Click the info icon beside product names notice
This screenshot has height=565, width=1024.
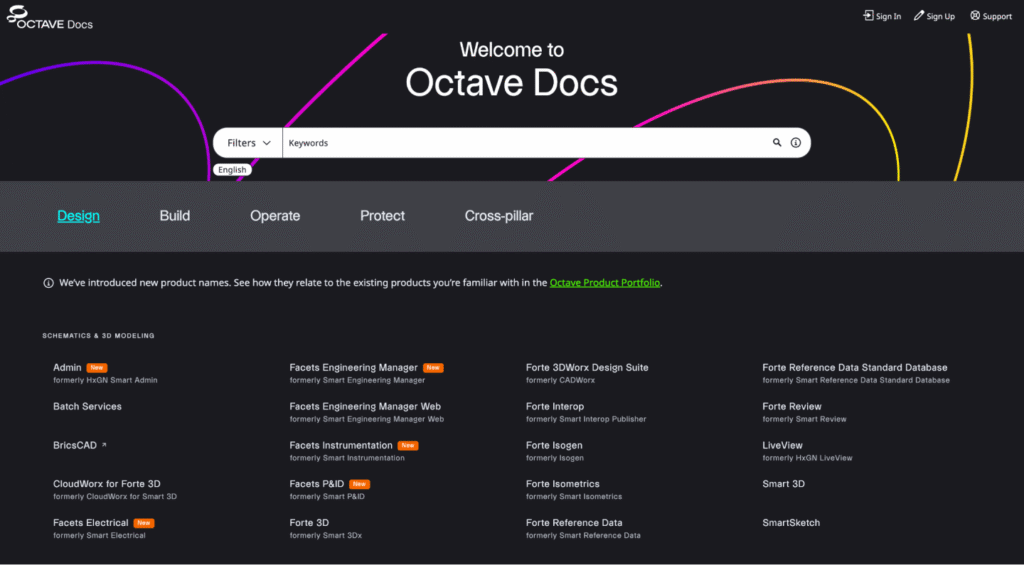pos(48,283)
